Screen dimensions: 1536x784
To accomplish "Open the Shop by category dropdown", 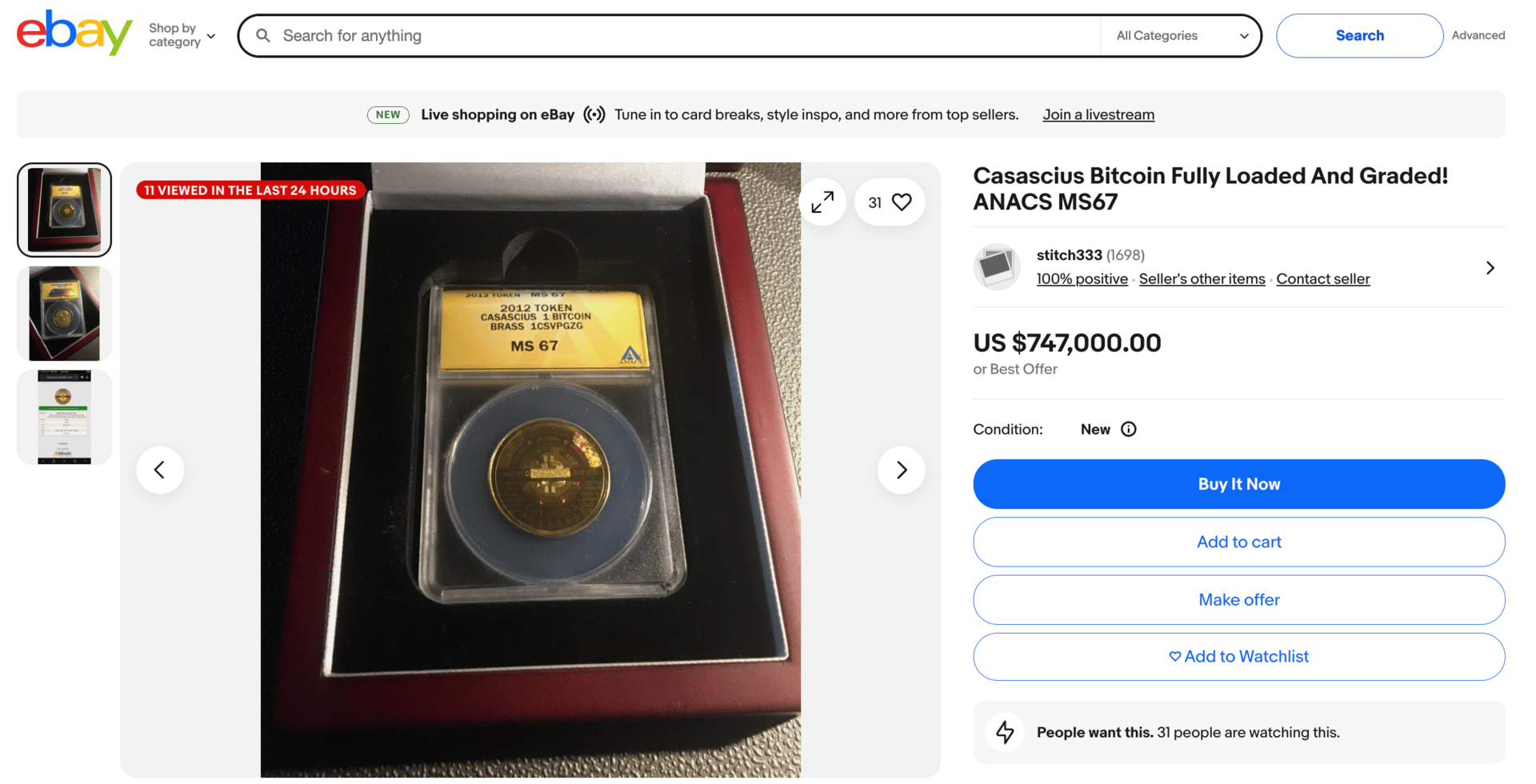I will point(182,35).
